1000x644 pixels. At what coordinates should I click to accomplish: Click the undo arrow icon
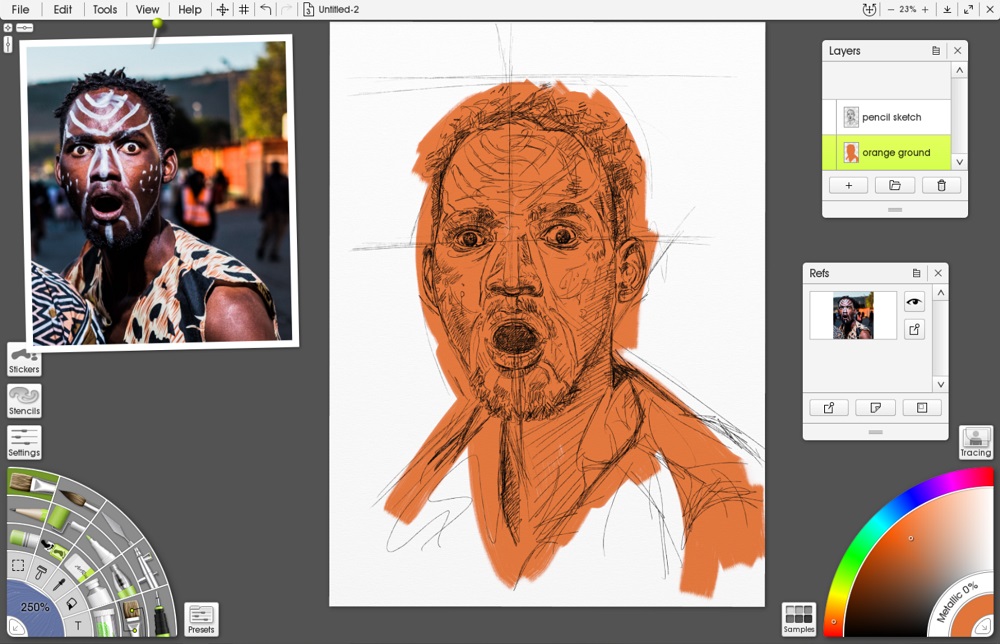(266, 10)
